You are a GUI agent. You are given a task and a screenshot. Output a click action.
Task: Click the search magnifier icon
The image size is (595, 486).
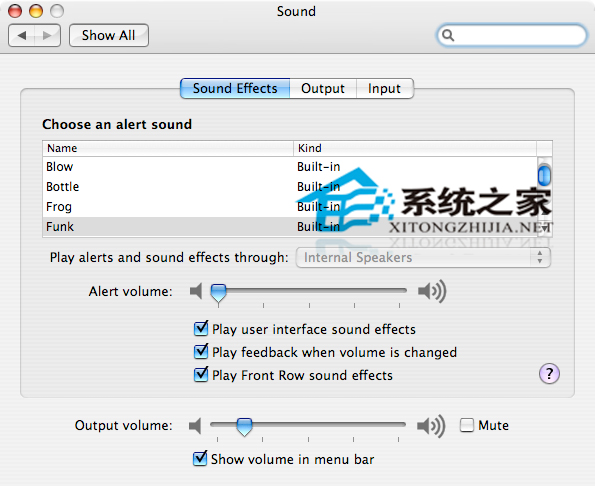(448, 35)
